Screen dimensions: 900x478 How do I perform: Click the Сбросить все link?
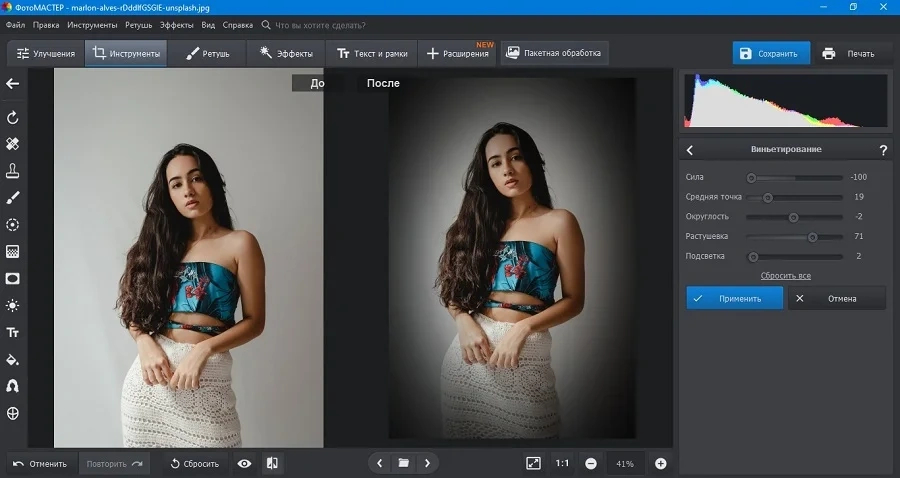tap(786, 276)
